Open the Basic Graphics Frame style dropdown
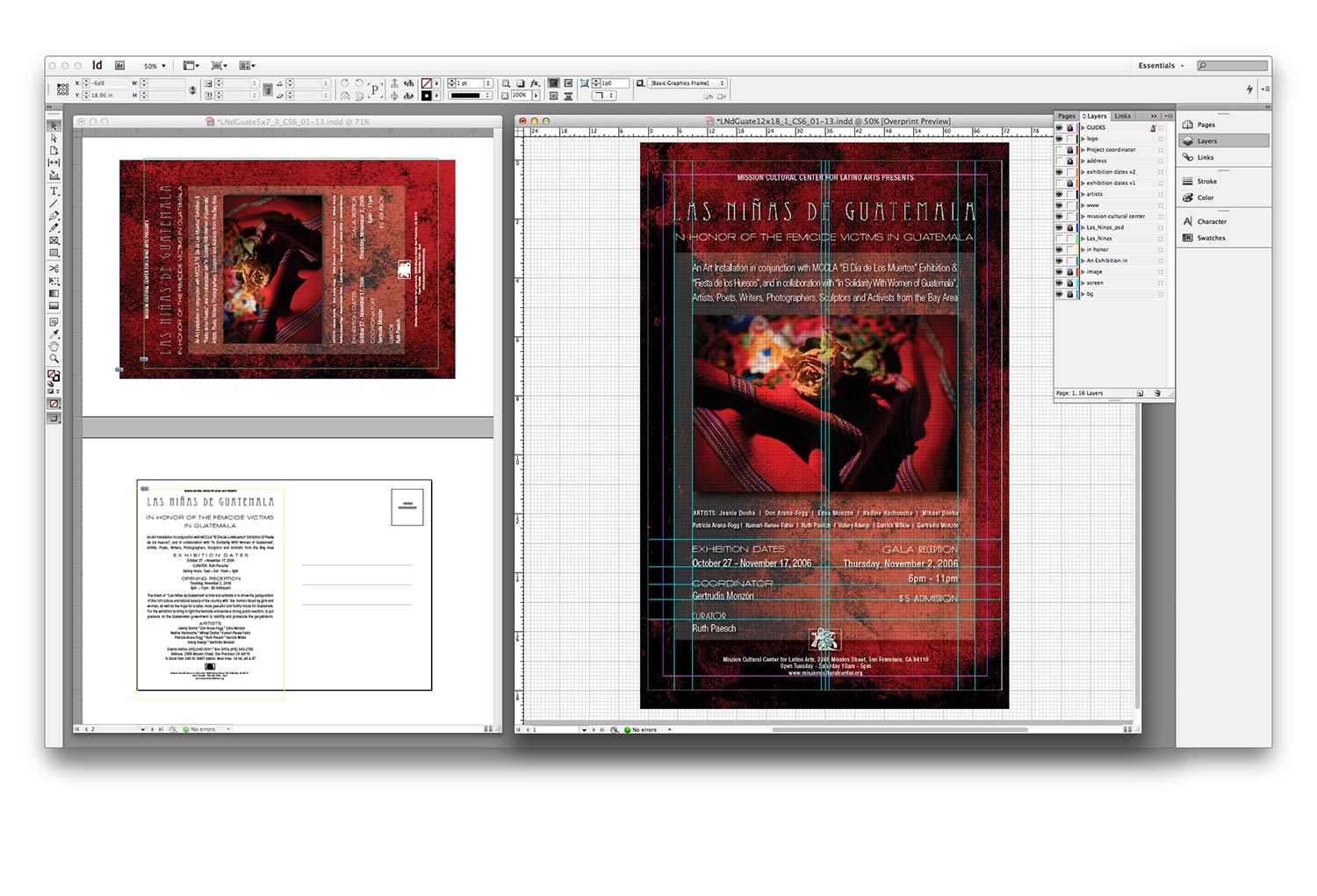Screen dimensions: 1317x896 pyautogui.click(x=687, y=83)
